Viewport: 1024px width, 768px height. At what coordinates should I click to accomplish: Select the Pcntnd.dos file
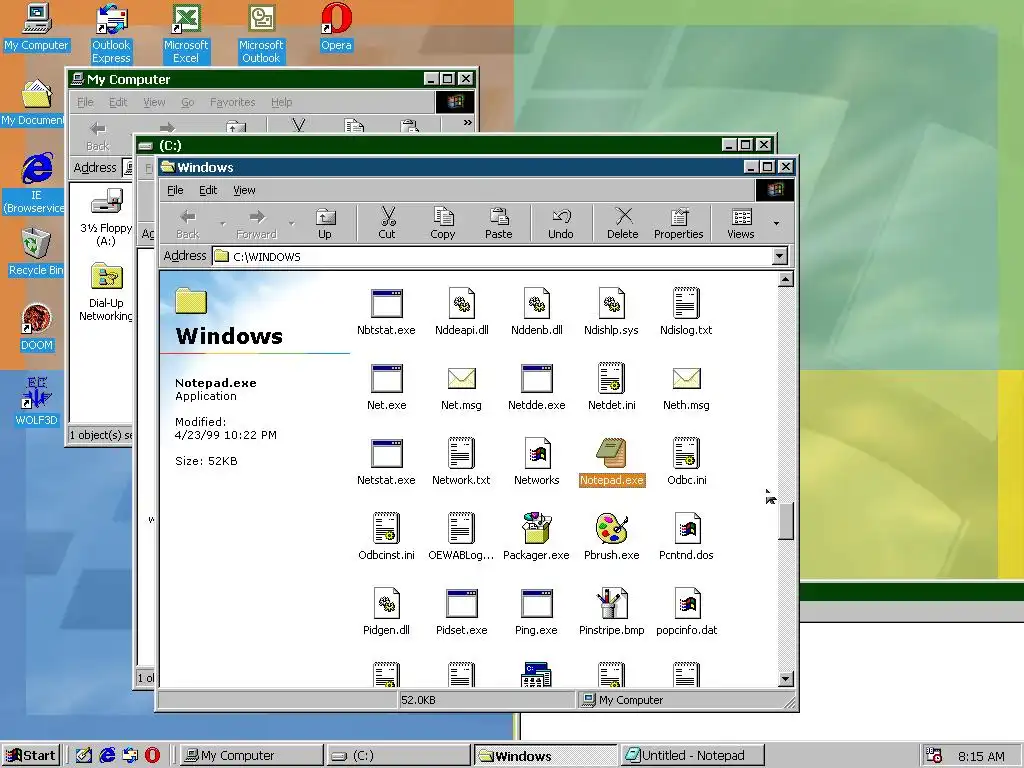coord(686,537)
